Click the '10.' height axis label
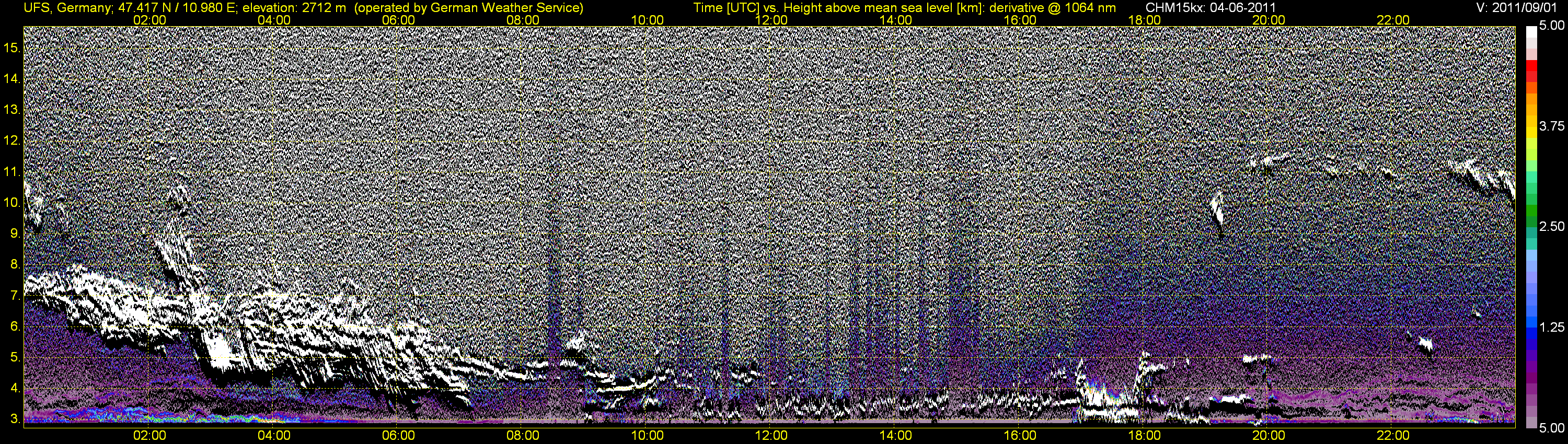 point(12,203)
